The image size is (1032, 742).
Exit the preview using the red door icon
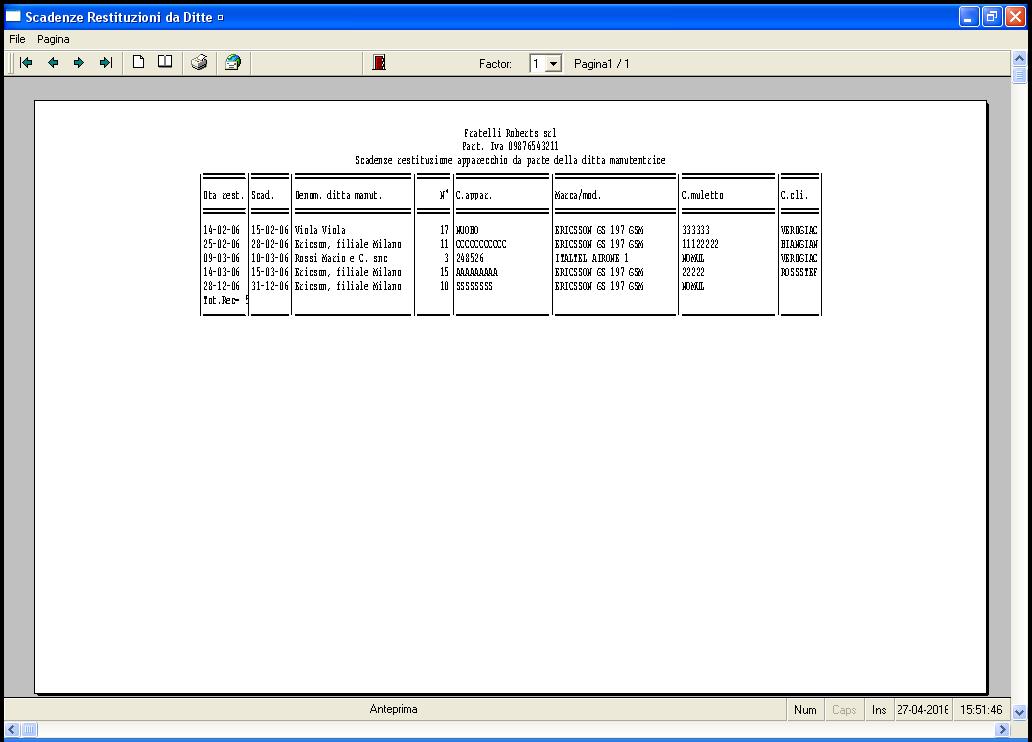[379, 63]
